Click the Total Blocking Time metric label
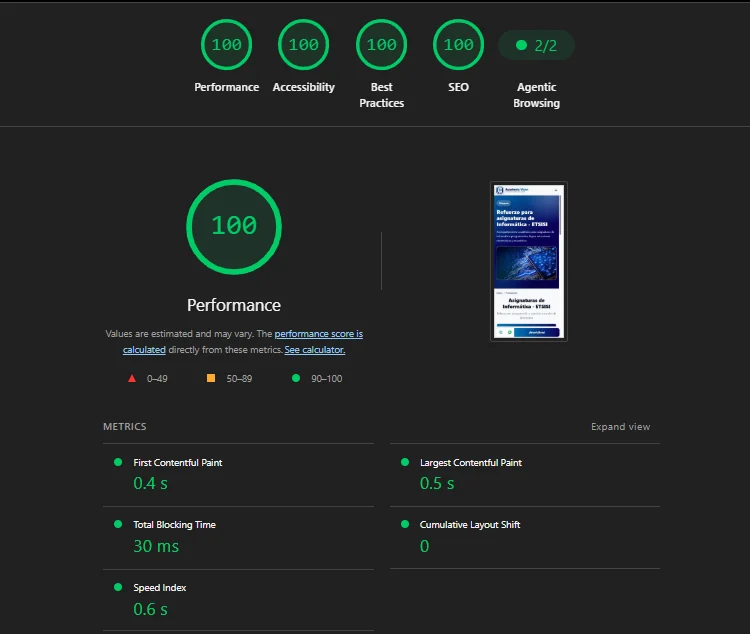The image size is (750, 634). click(x=174, y=524)
